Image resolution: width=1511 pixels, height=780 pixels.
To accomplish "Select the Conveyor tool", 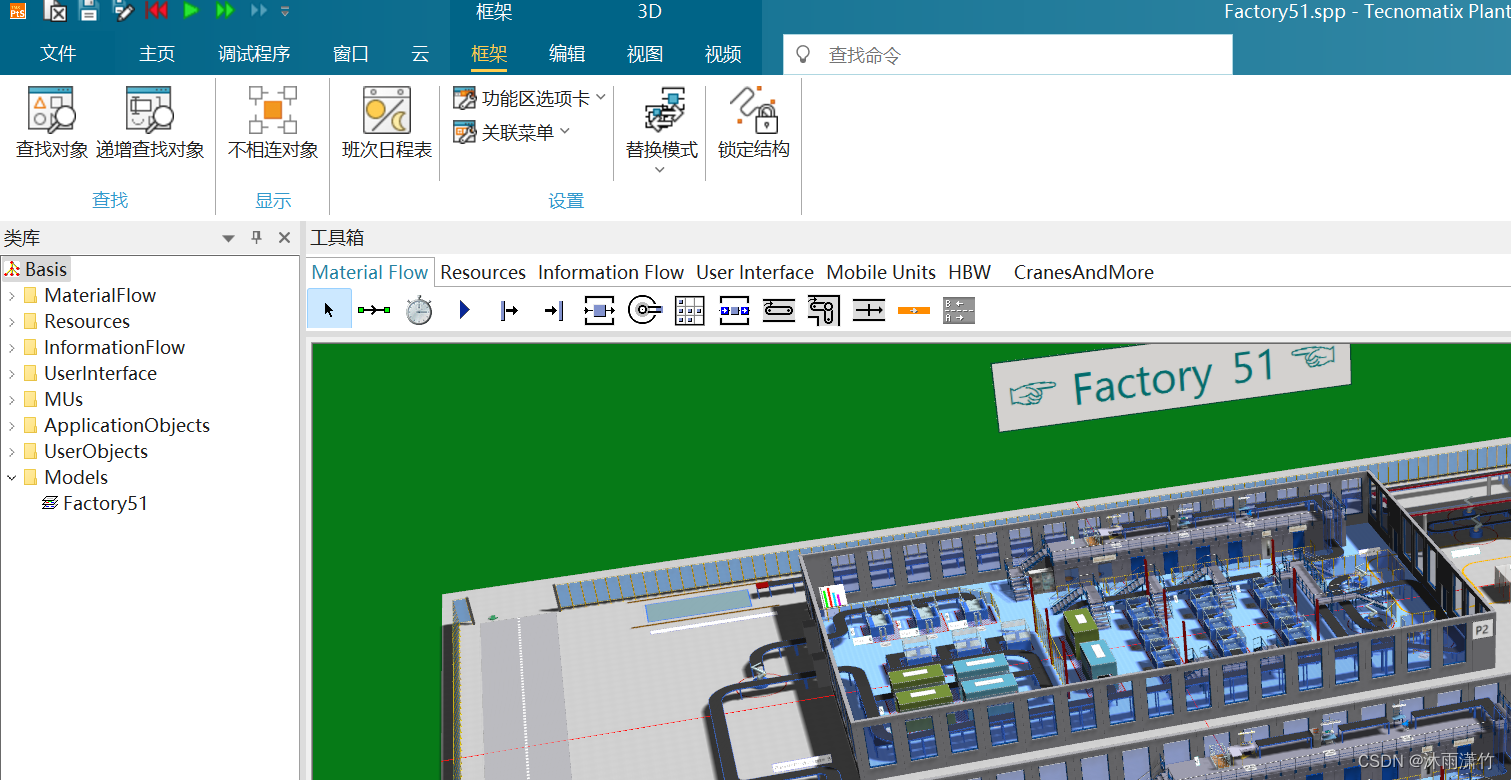I will pos(779,310).
